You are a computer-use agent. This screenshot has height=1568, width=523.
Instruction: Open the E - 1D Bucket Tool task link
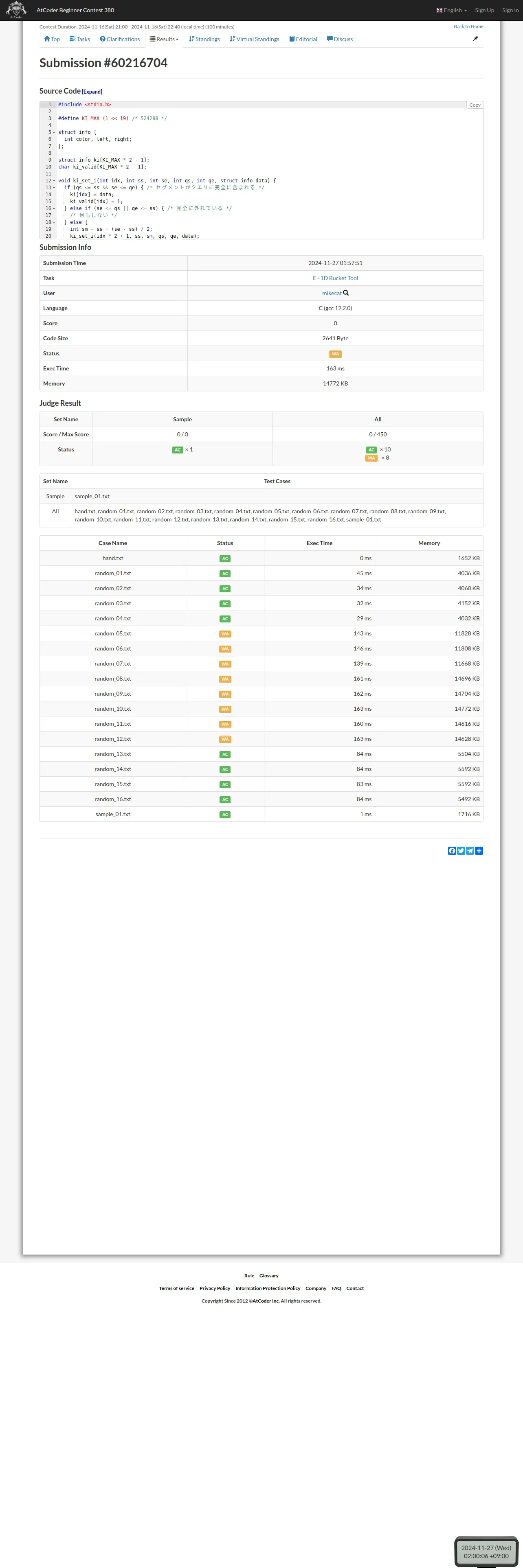(336, 278)
